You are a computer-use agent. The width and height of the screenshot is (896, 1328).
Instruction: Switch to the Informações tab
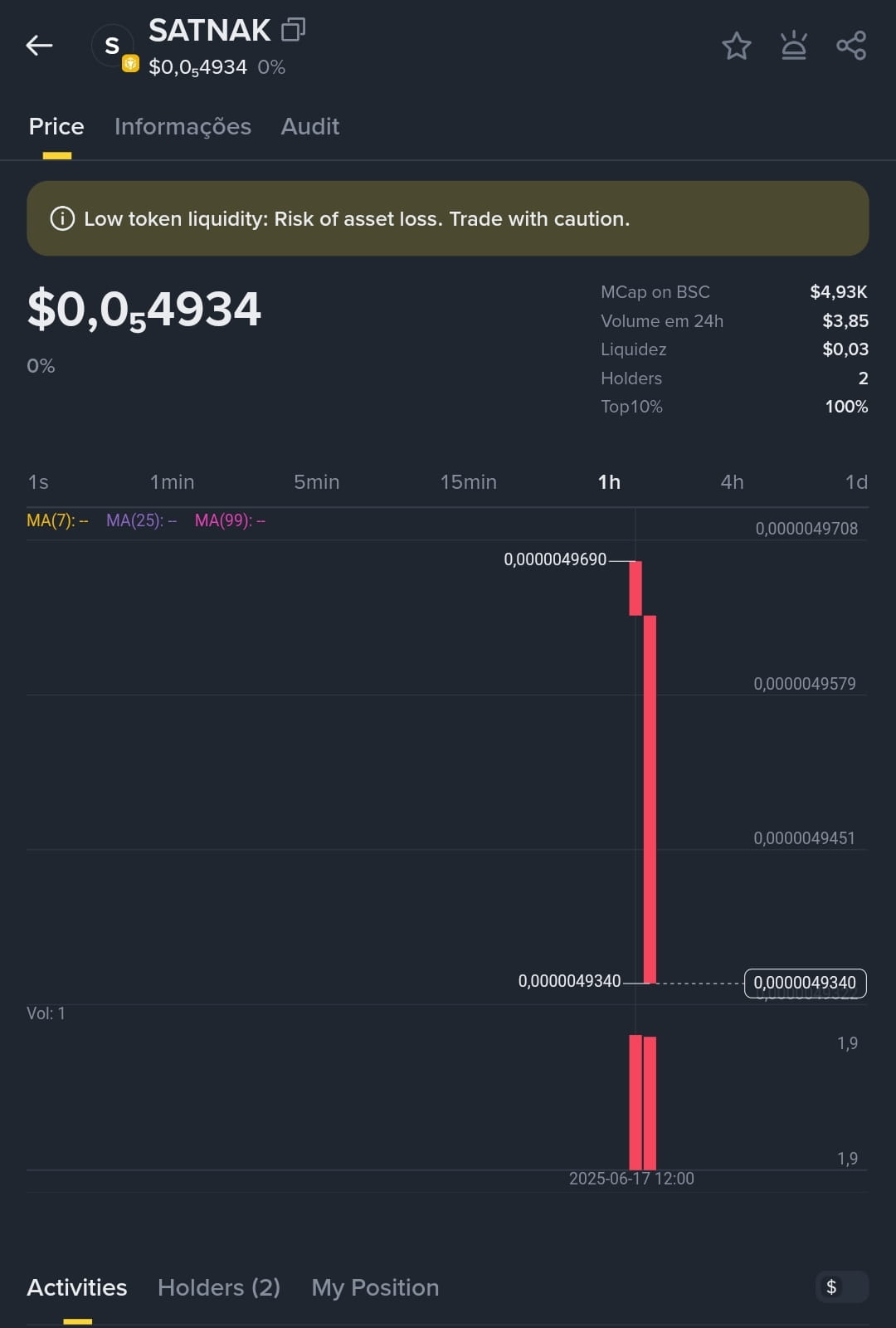pyautogui.click(x=183, y=126)
